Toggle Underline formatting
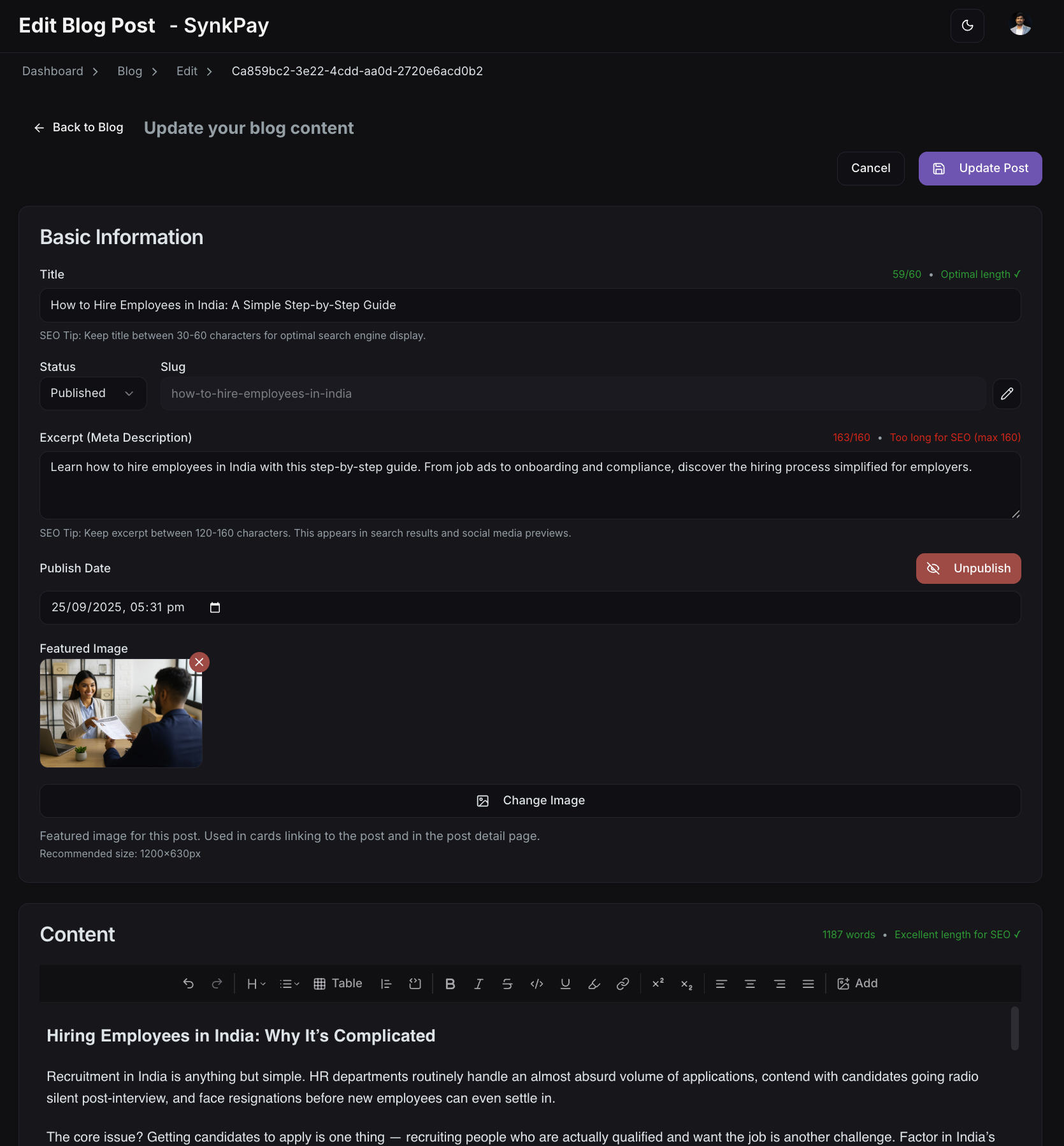 [x=564, y=983]
